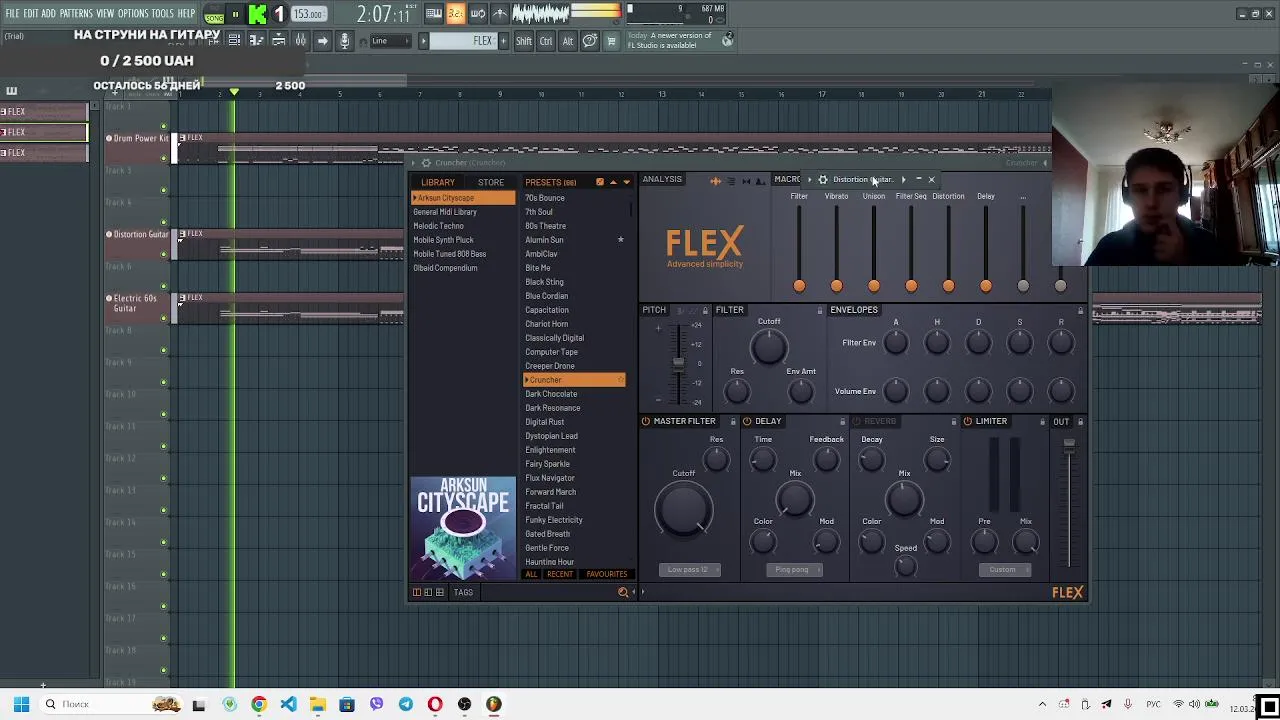
Task: Switch to the LIBRARY tab in FLEX
Action: (x=437, y=182)
